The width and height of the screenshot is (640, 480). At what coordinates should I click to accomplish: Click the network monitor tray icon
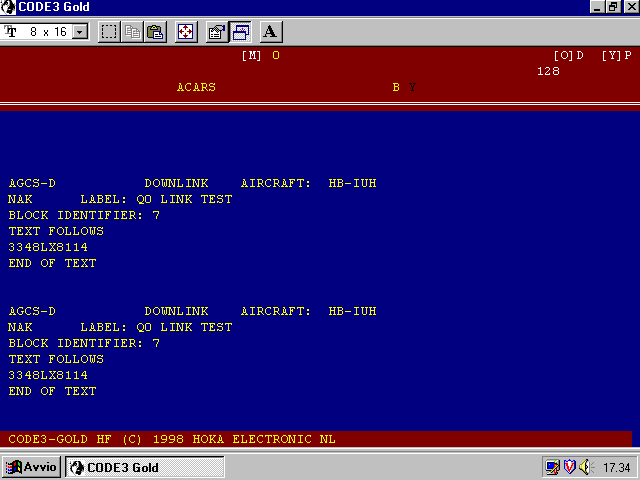552,467
